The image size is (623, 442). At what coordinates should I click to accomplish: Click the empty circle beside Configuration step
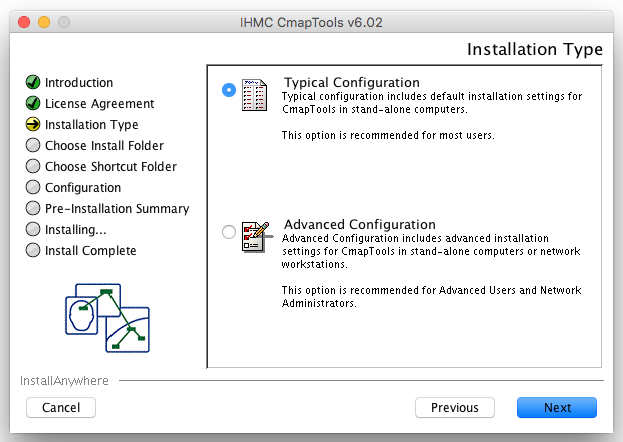pyautogui.click(x=33, y=188)
